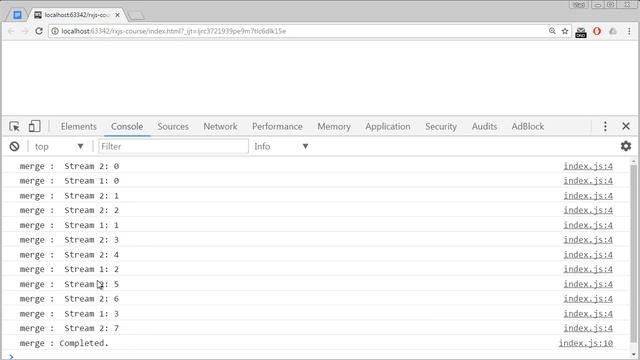Open the top context dropdown
This screenshot has height=360, width=640.
[x=59, y=147]
